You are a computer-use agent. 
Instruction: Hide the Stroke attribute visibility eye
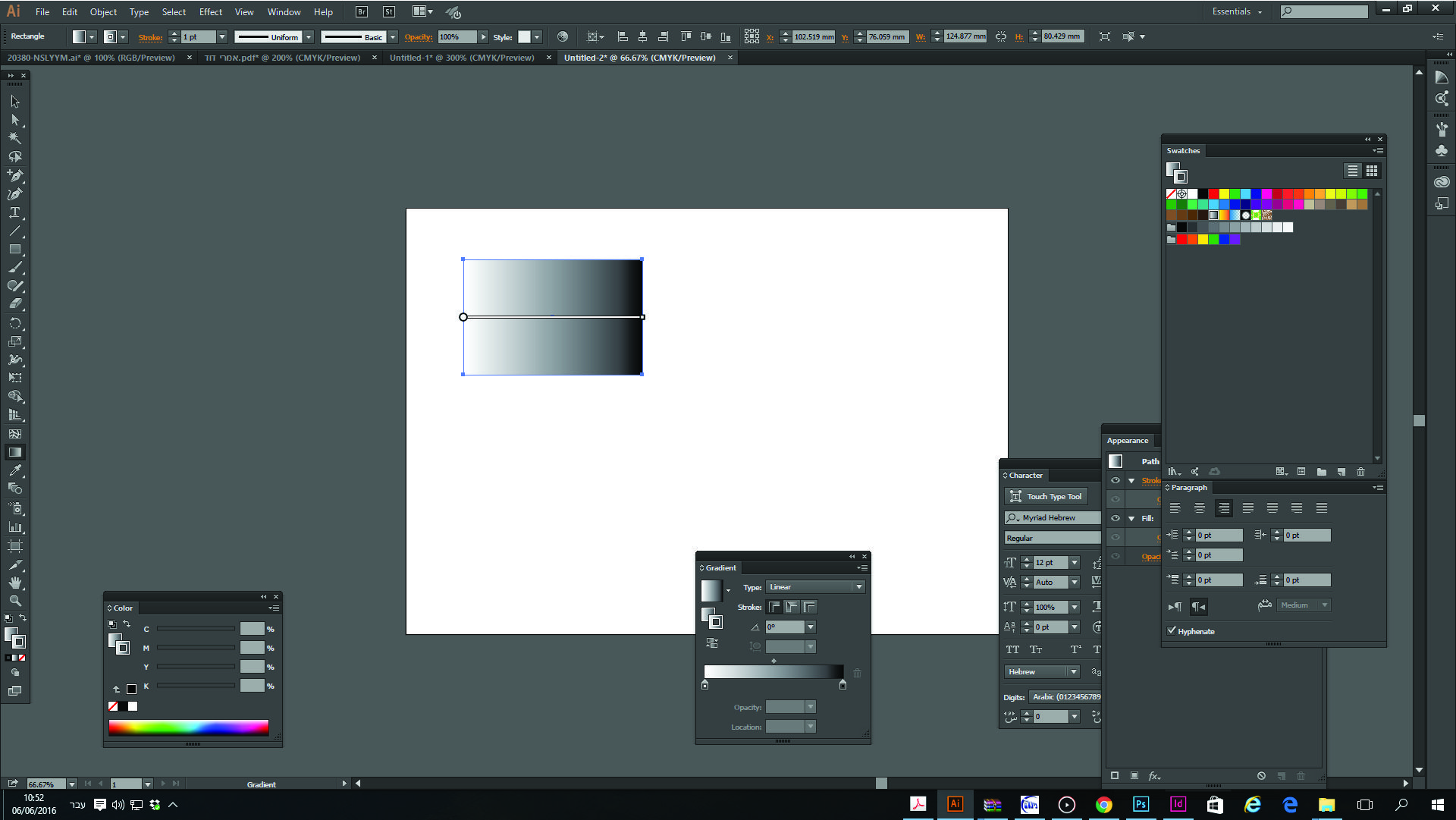[1115, 480]
